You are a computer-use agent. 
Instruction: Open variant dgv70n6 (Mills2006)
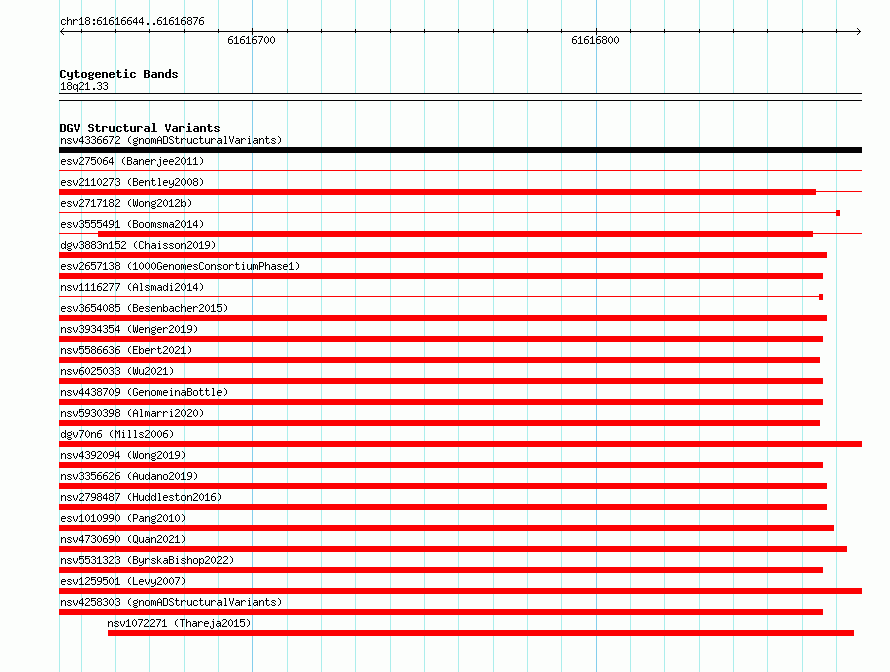tap(117, 434)
